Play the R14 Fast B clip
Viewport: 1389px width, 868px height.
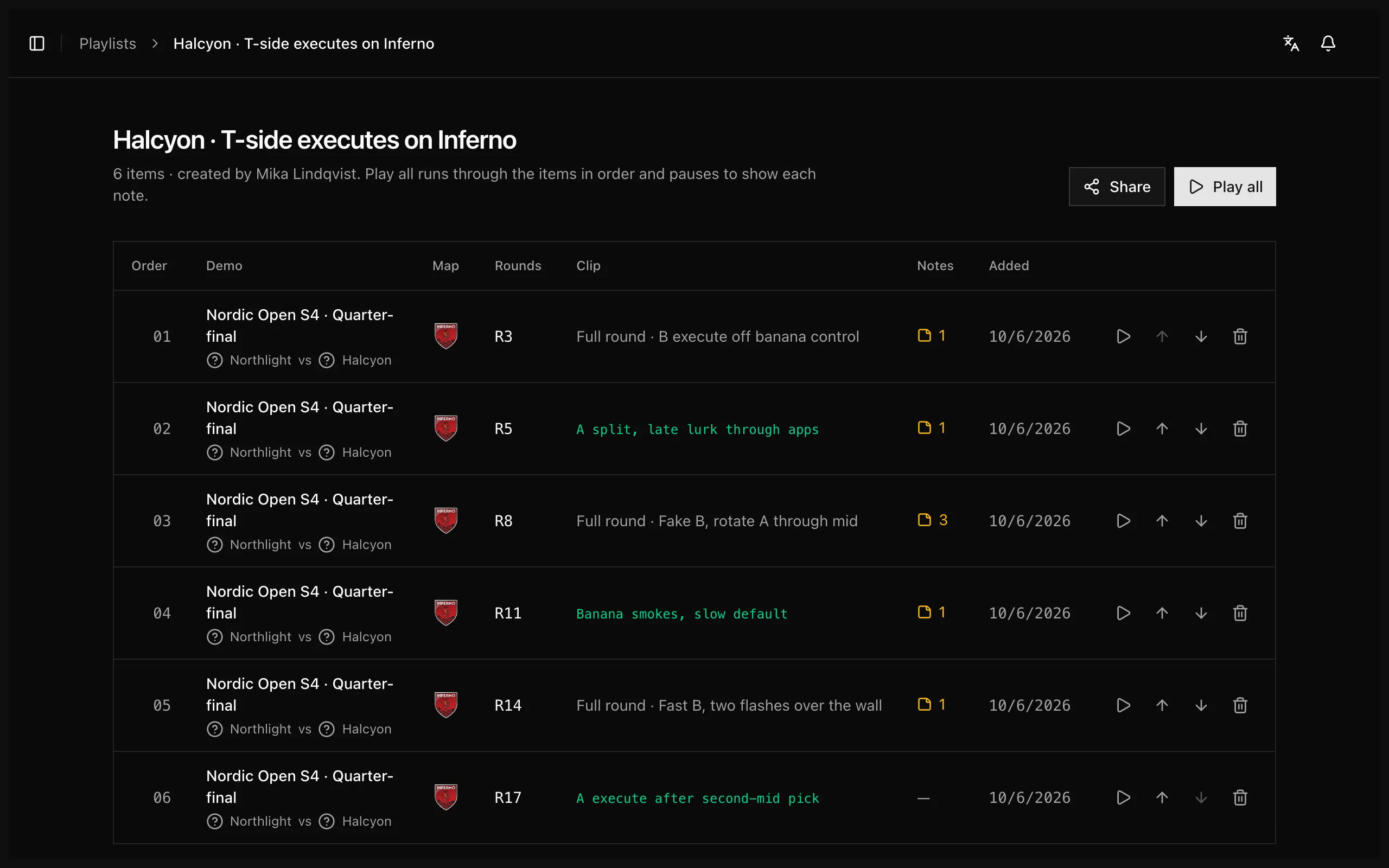[1123, 706]
